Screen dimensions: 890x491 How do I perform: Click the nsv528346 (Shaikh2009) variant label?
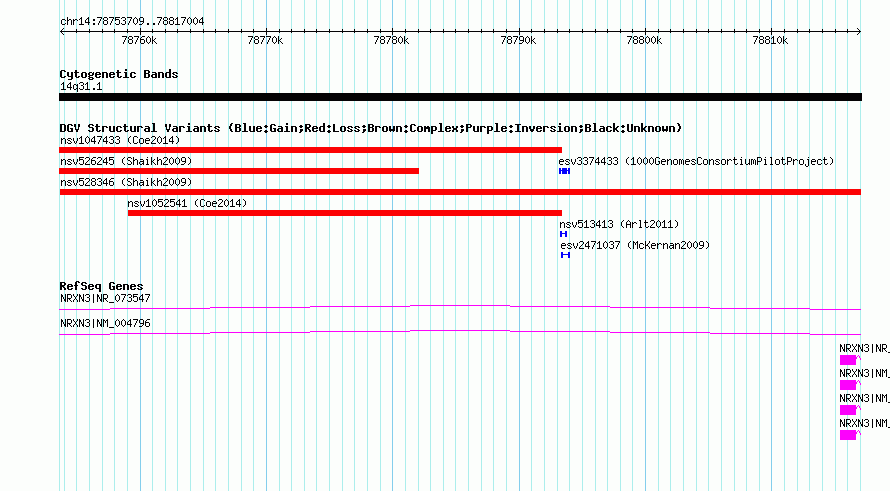click(x=126, y=182)
